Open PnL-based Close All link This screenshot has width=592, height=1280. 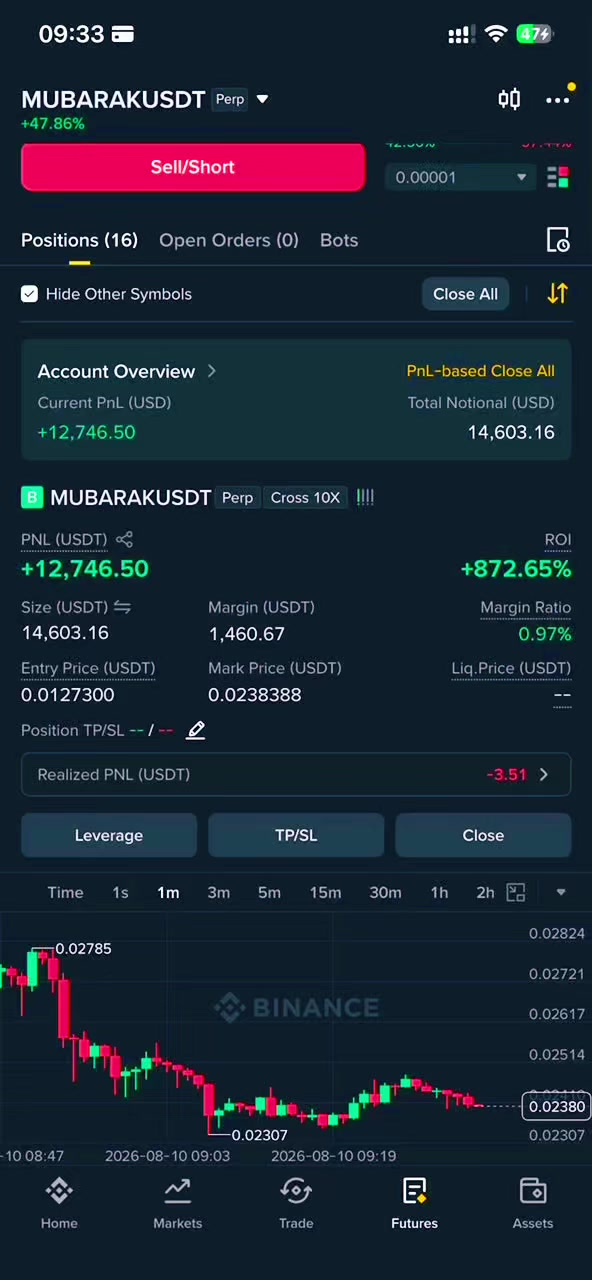coord(480,371)
